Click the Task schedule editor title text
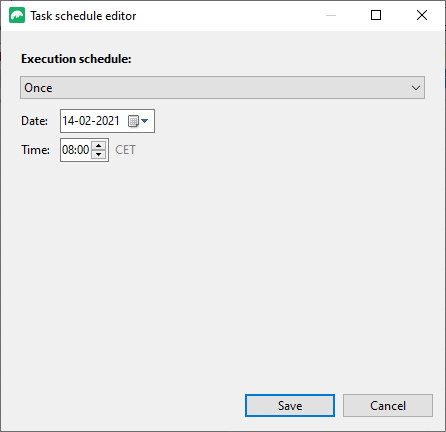Viewport: 446px width, 432px height. (x=83, y=16)
